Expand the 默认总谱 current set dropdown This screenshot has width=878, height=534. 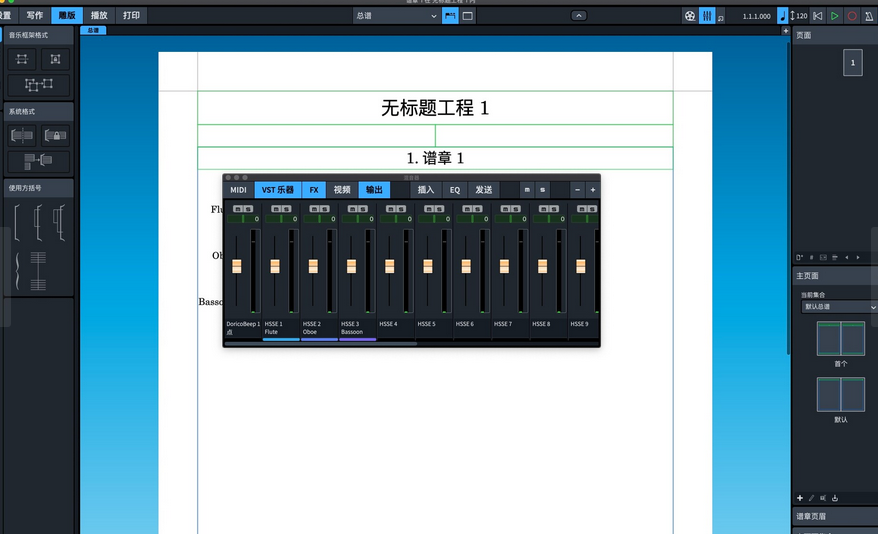pos(839,307)
